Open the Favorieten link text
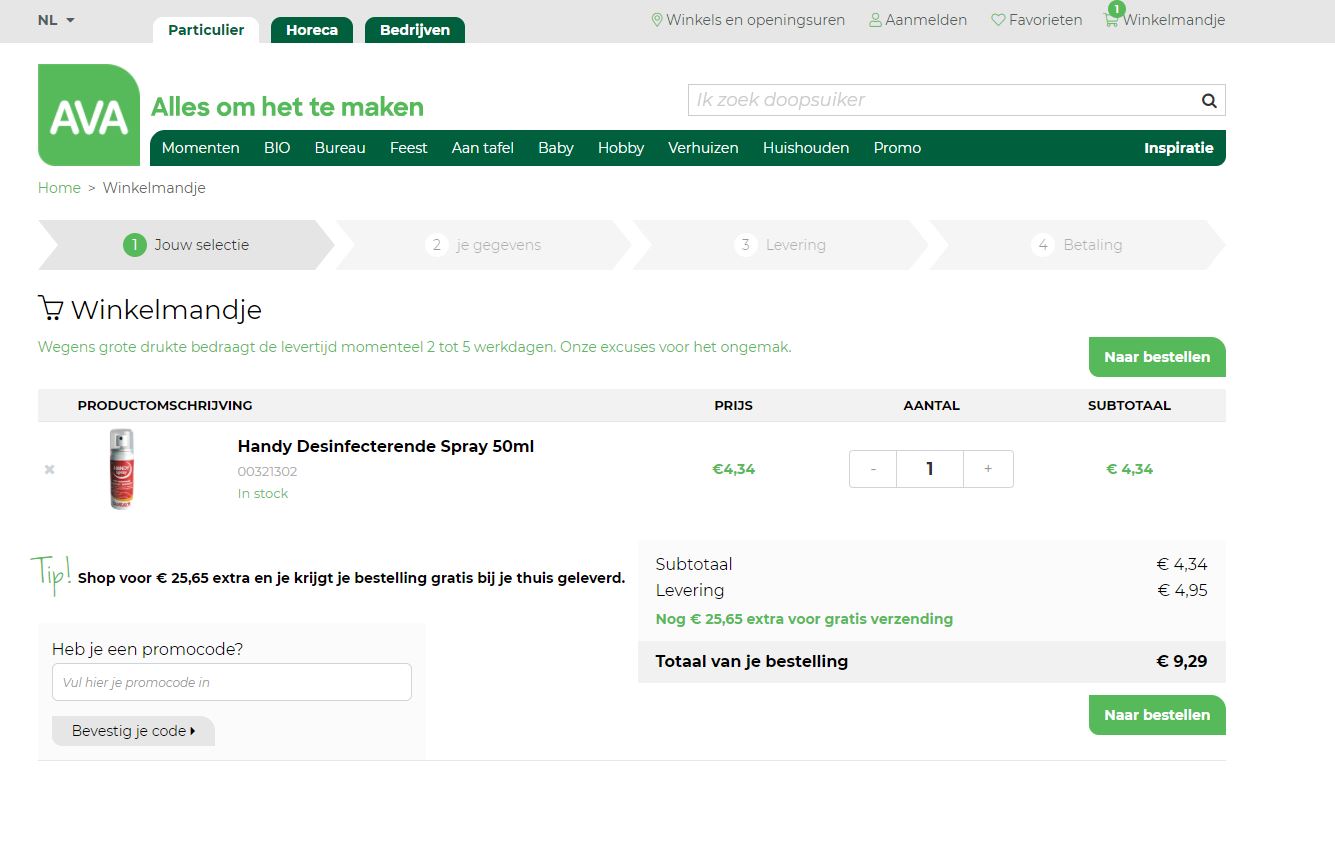The width and height of the screenshot is (1335, 867). coord(1046,20)
